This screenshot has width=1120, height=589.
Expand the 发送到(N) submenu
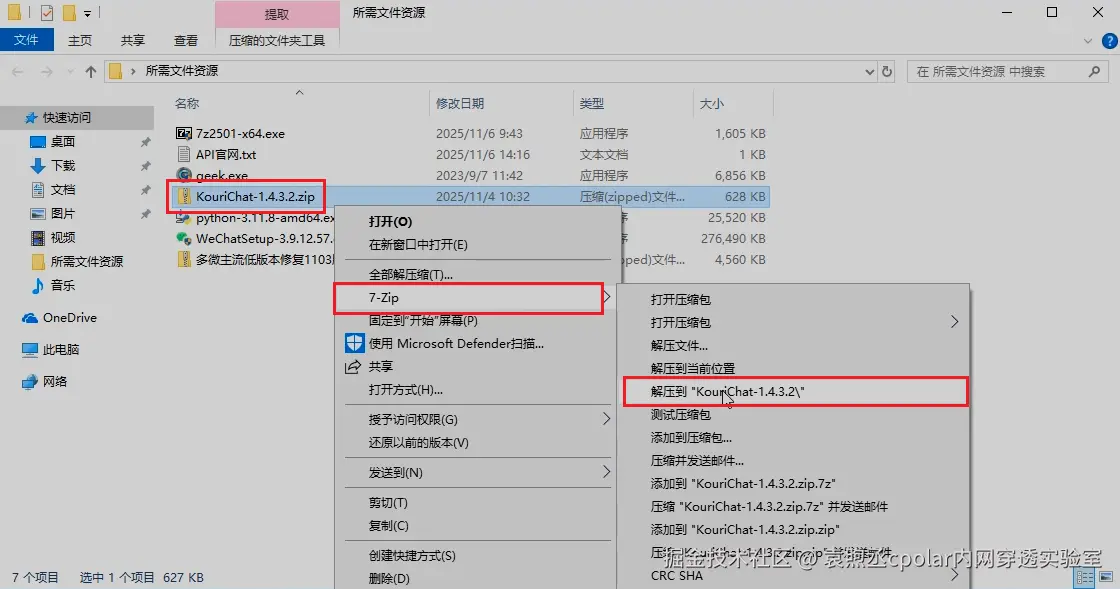477,473
